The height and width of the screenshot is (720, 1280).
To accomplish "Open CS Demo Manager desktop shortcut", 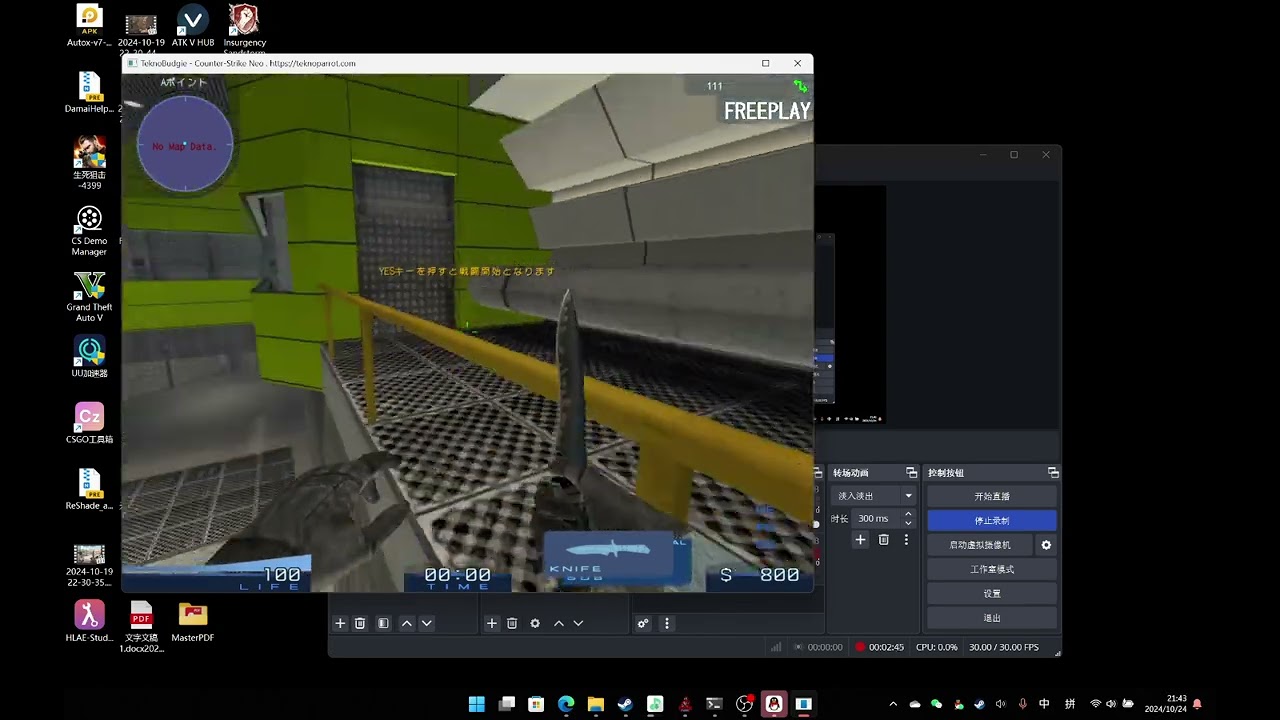I will click(89, 230).
